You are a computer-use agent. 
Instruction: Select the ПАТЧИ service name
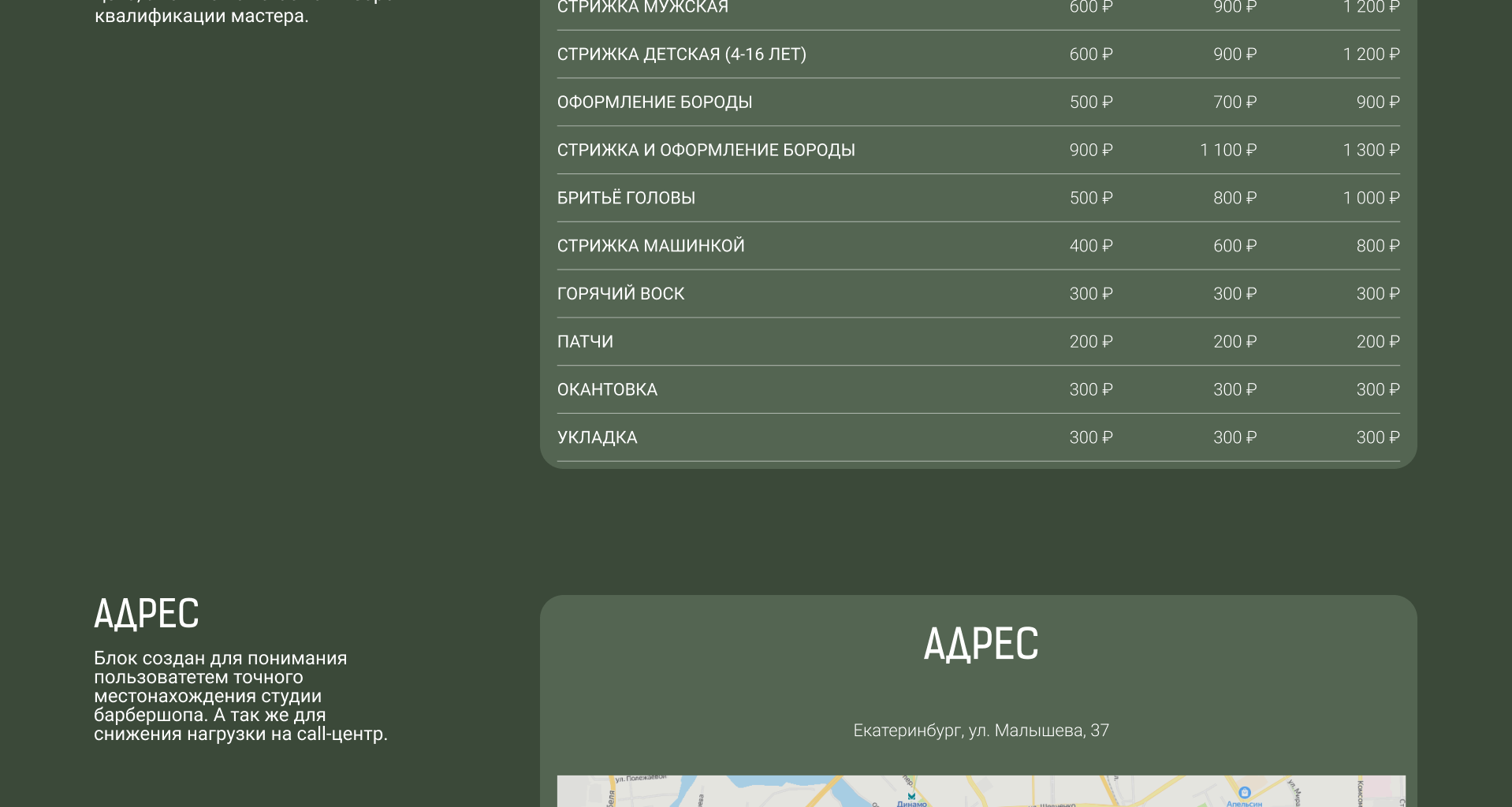click(x=585, y=342)
